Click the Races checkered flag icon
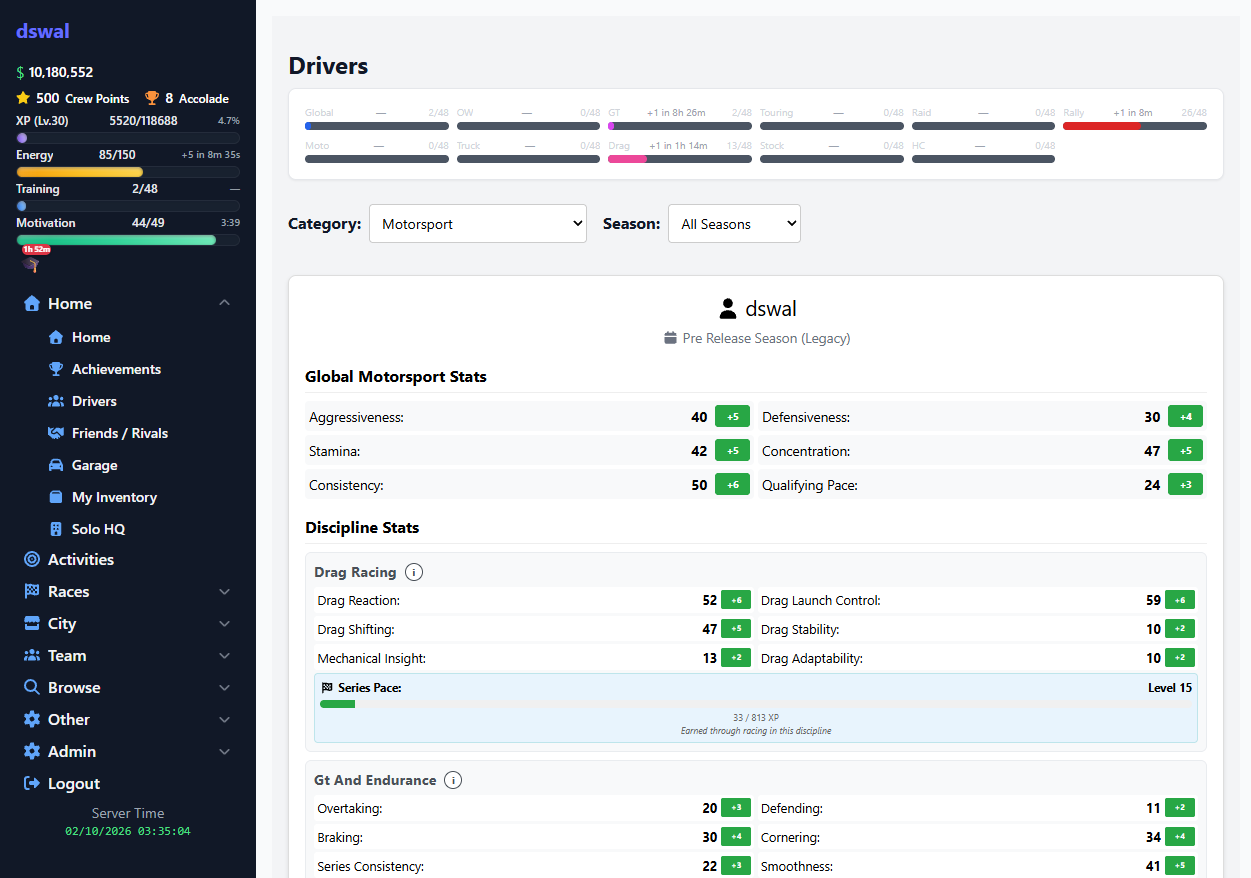The width and height of the screenshot is (1251, 878). pyautogui.click(x=32, y=592)
